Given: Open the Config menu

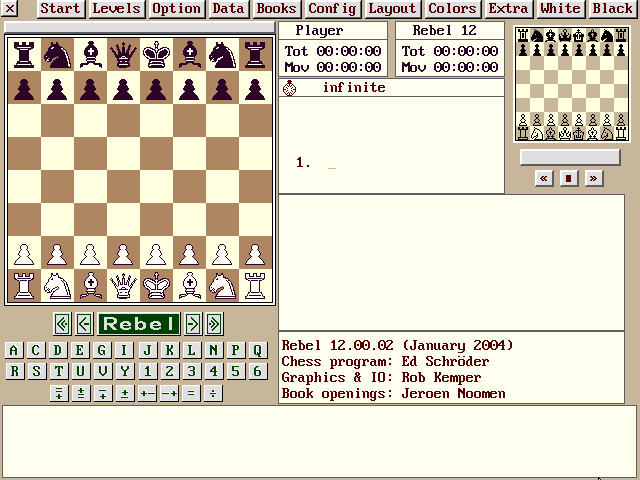Looking at the screenshot, I should (x=333, y=9).
